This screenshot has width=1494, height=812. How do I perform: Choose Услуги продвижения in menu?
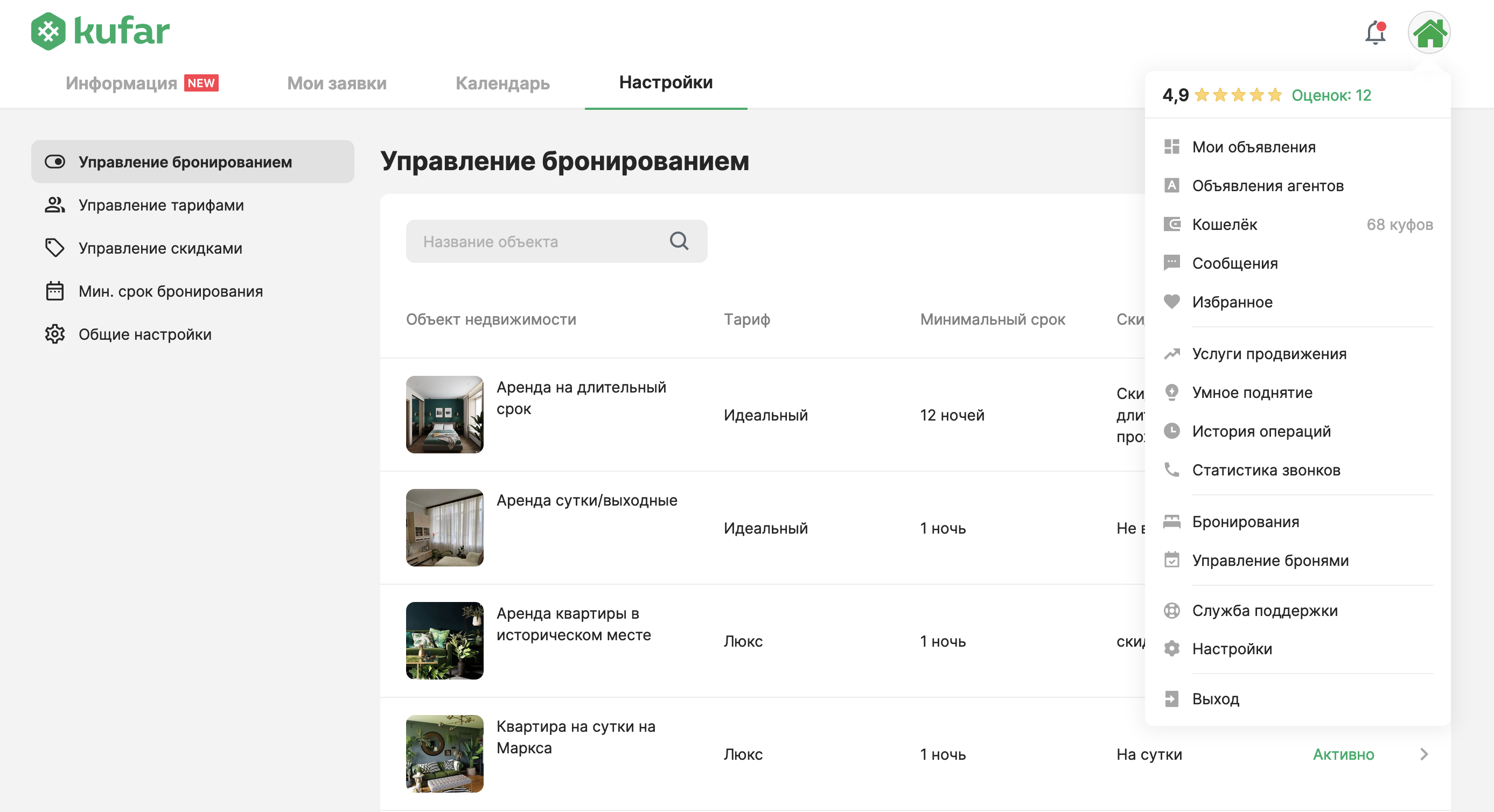pos(1297,354)
